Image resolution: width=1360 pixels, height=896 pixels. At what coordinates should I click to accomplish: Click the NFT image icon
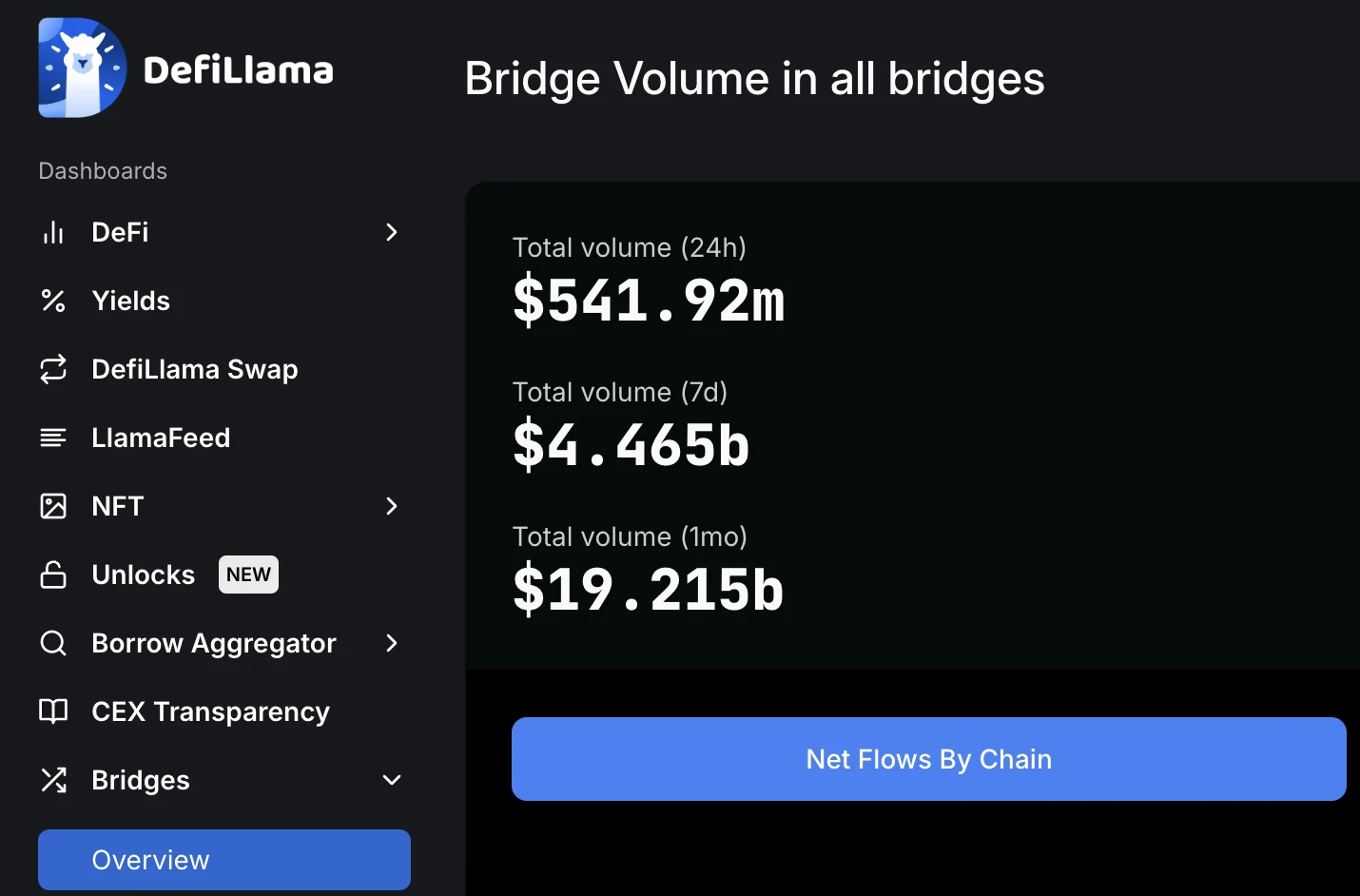[x=53, y=506]
